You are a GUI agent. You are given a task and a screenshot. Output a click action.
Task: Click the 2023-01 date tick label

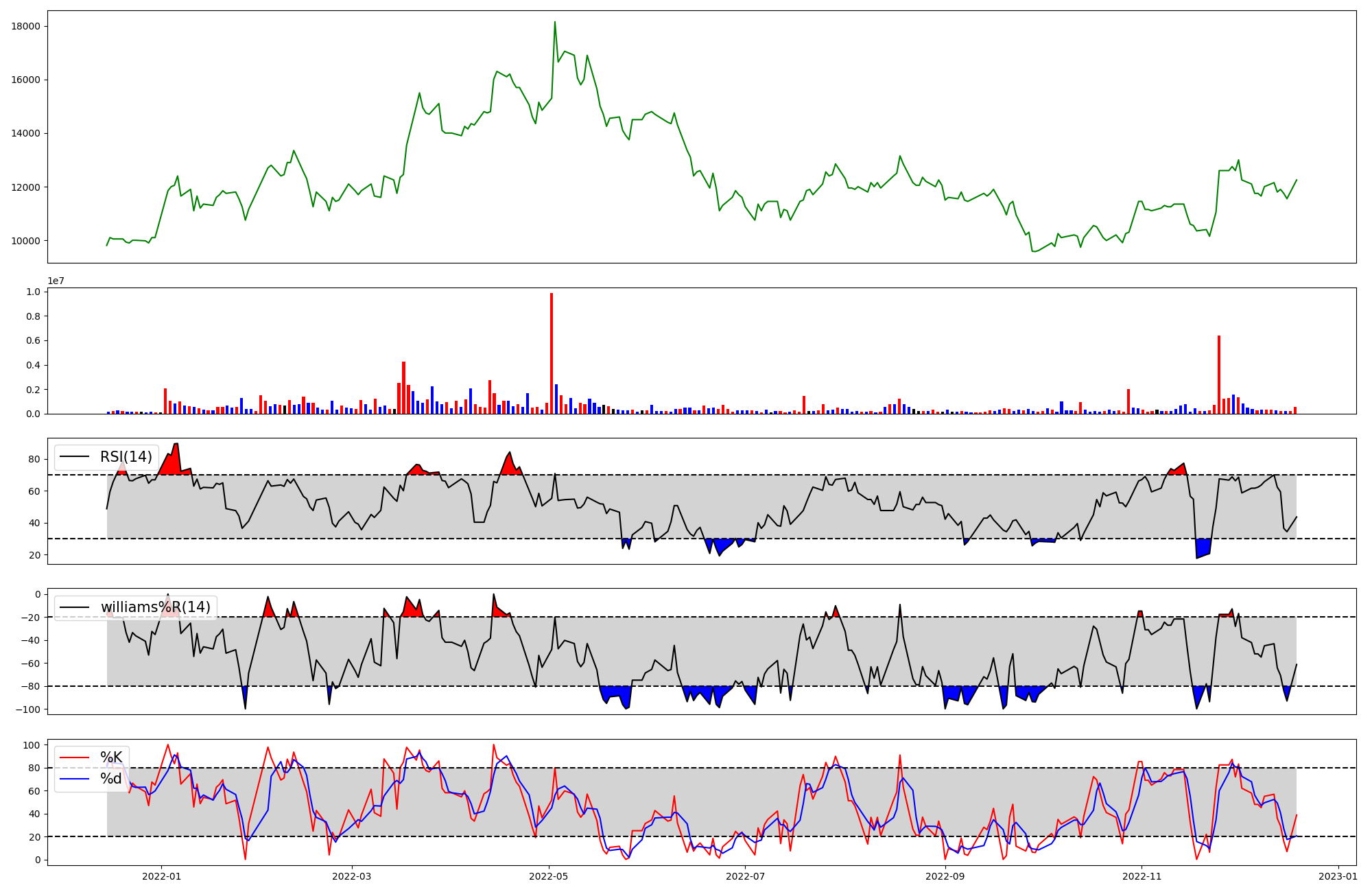[x=1338, y=876]
